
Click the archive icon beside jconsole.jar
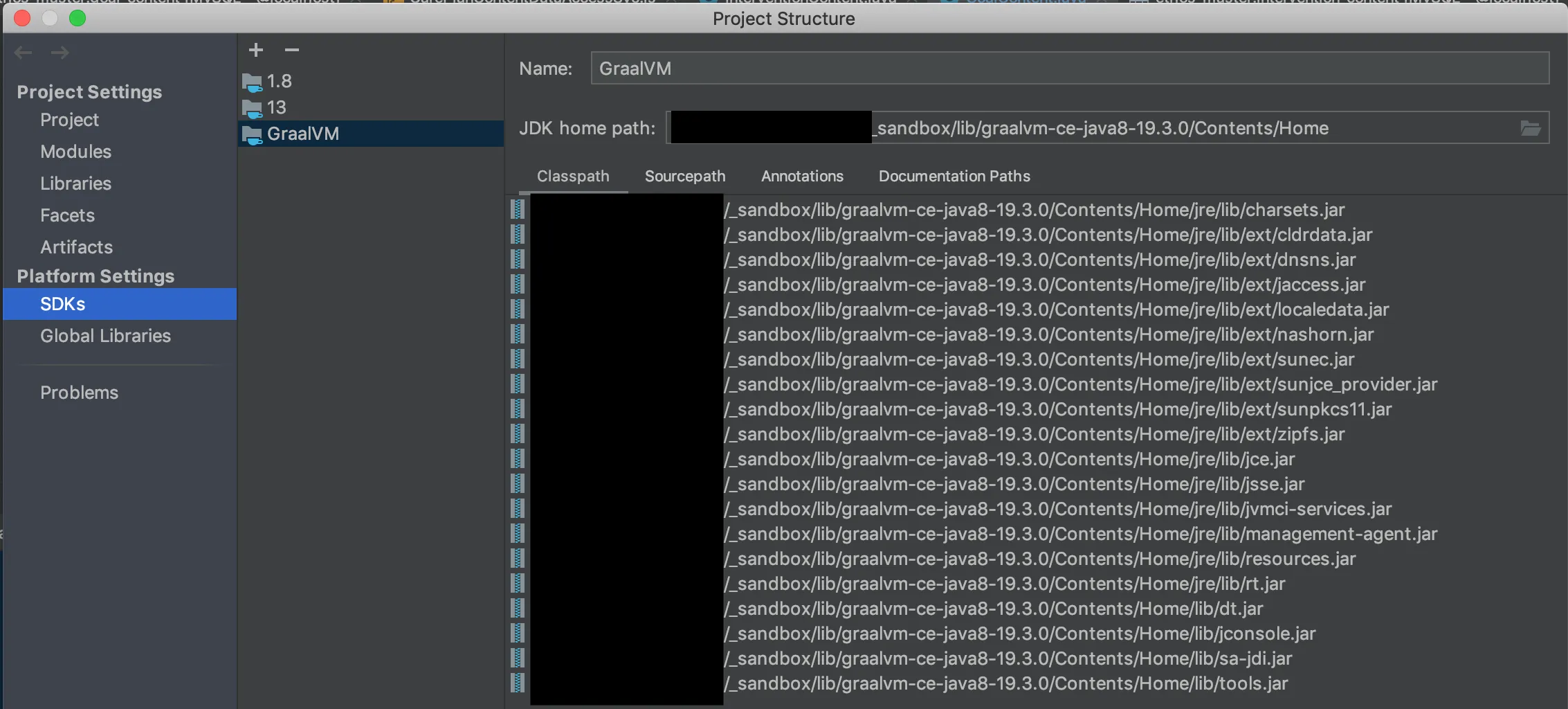coord(518,634)
